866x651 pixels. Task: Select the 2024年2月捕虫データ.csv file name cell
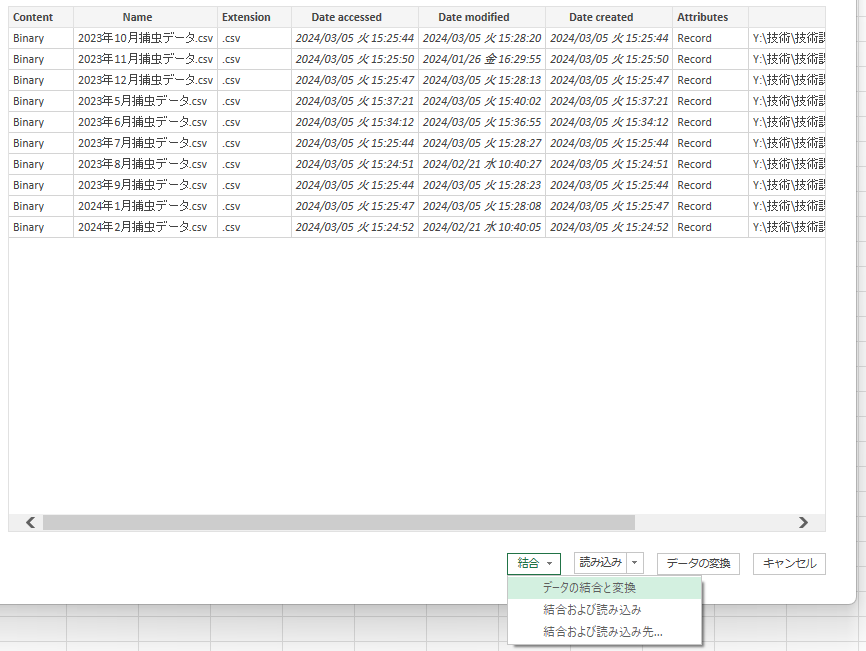(x=145, y=227)
